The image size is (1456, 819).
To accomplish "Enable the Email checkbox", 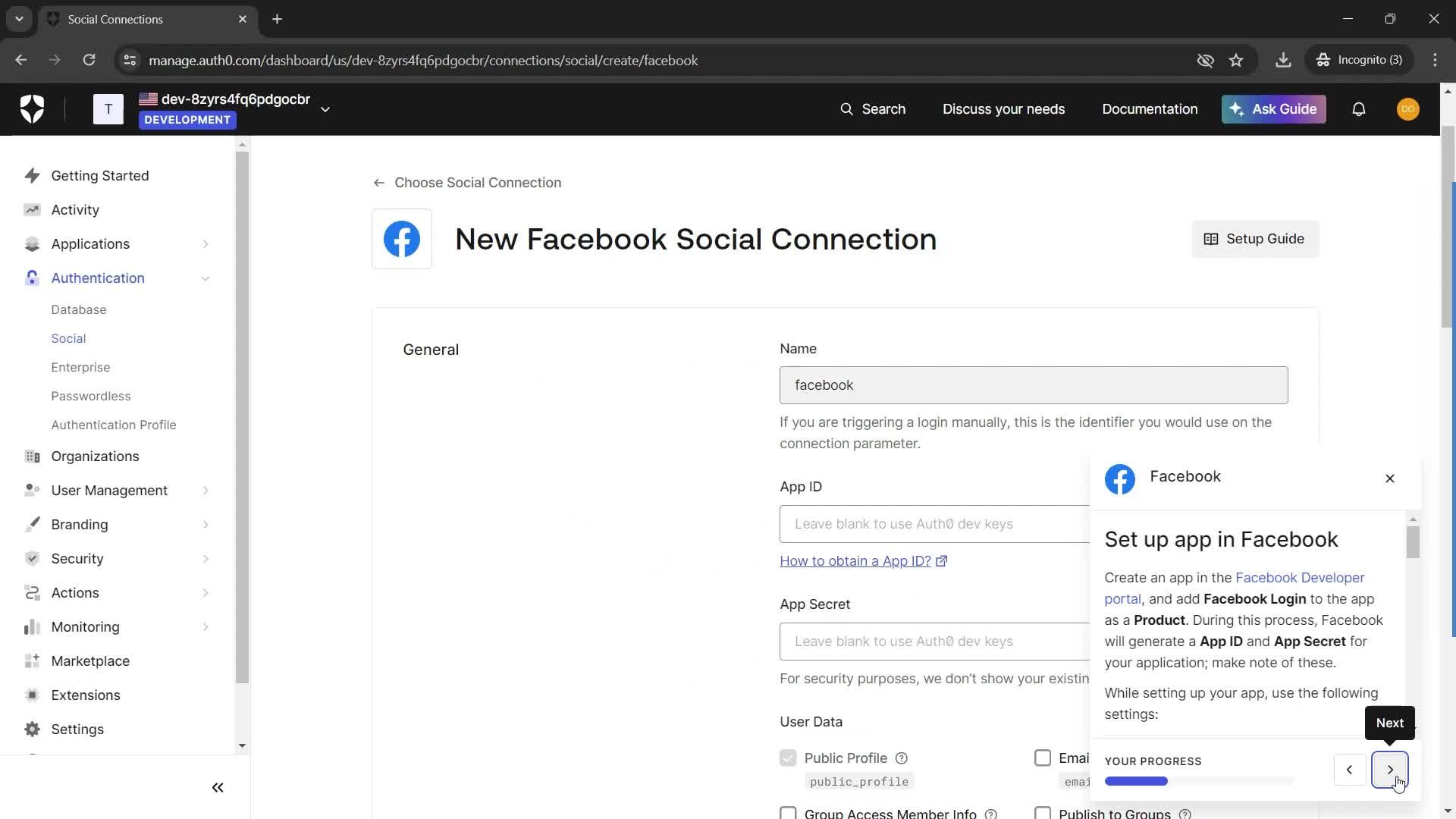I will (x=1043, y=758).
